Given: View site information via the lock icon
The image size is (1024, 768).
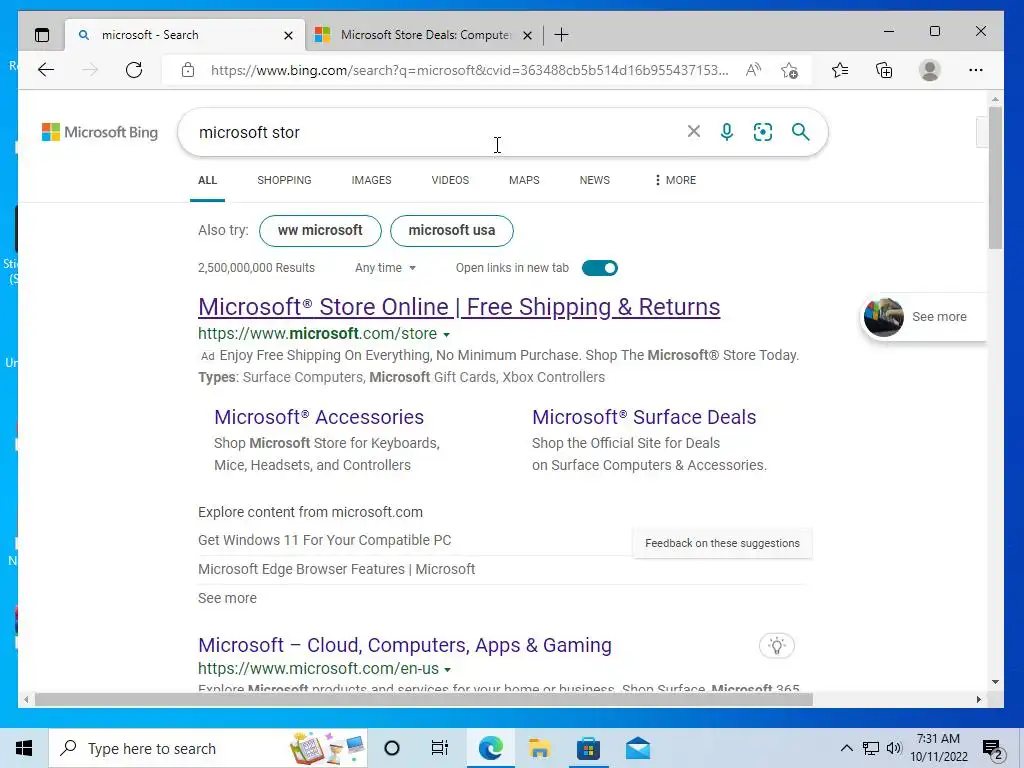Looking at the screenshot, I should coord(188,70).
